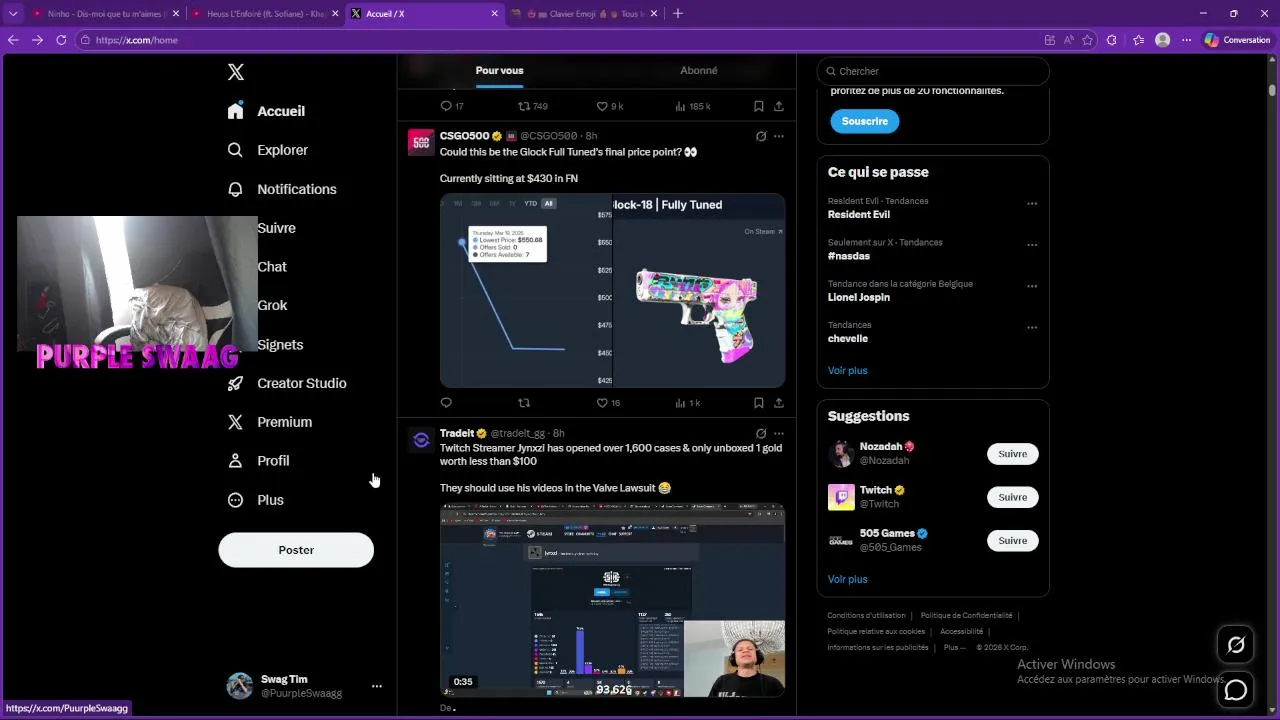The width and height of the screenshot is (1280, 720).
Task: Reload the page with the refresh button
Action: coord(61,40)
